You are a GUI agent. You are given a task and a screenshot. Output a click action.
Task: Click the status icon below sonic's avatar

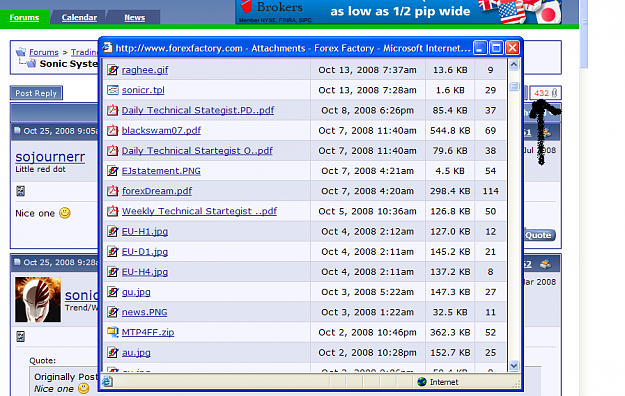[20, 337]
